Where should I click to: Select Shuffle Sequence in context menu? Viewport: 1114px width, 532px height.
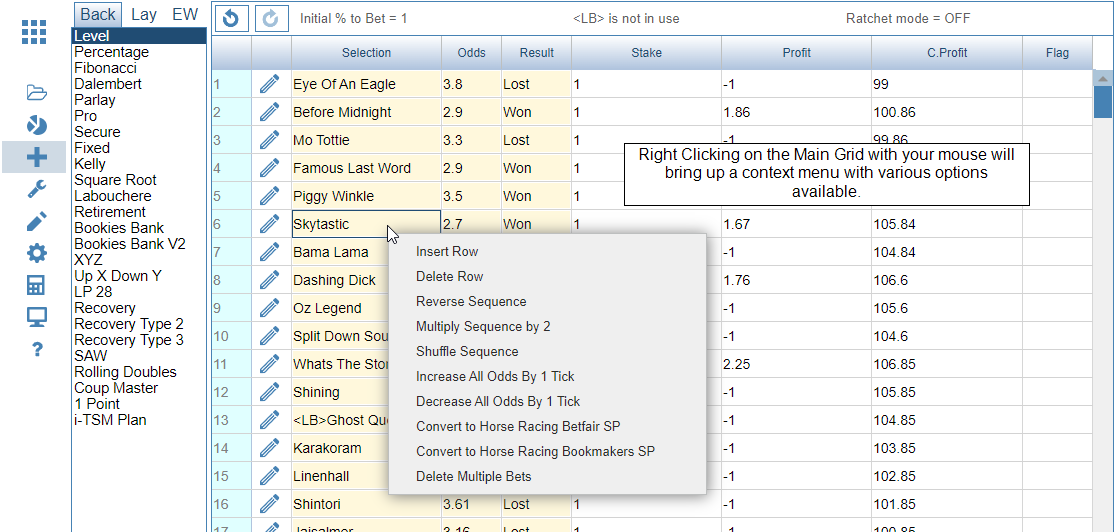467,351
